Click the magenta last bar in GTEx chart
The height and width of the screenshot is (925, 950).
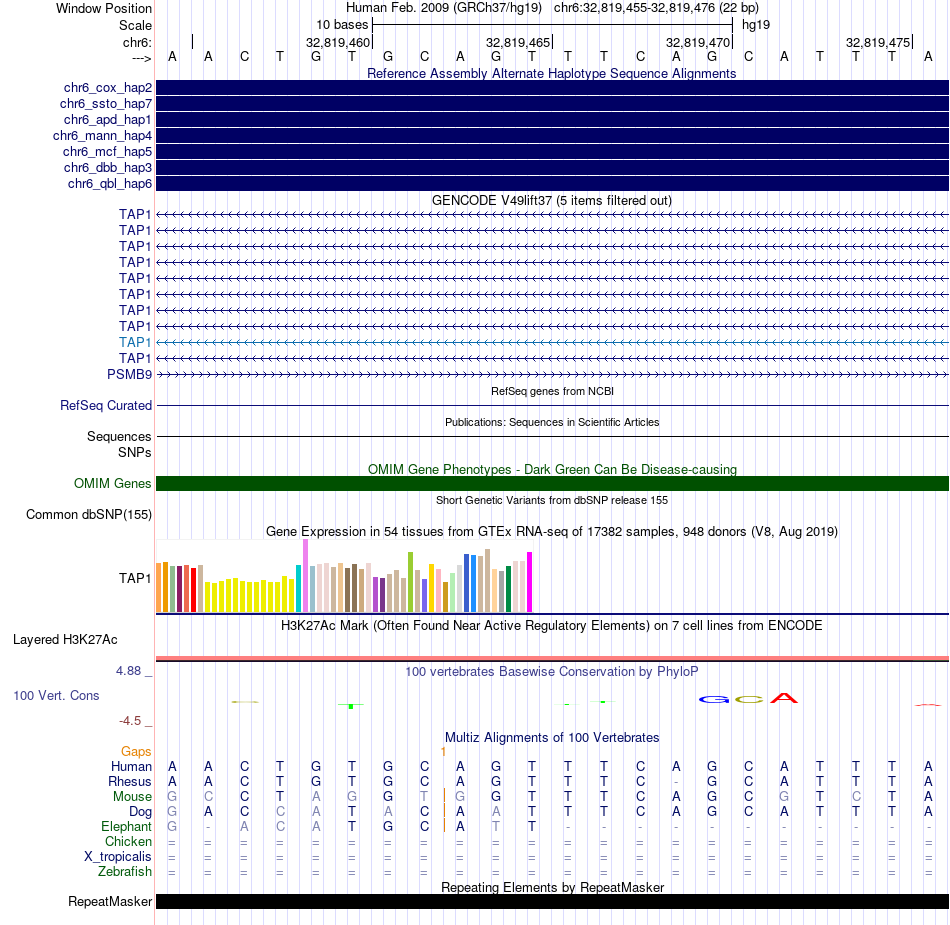[x=530, y=582]
